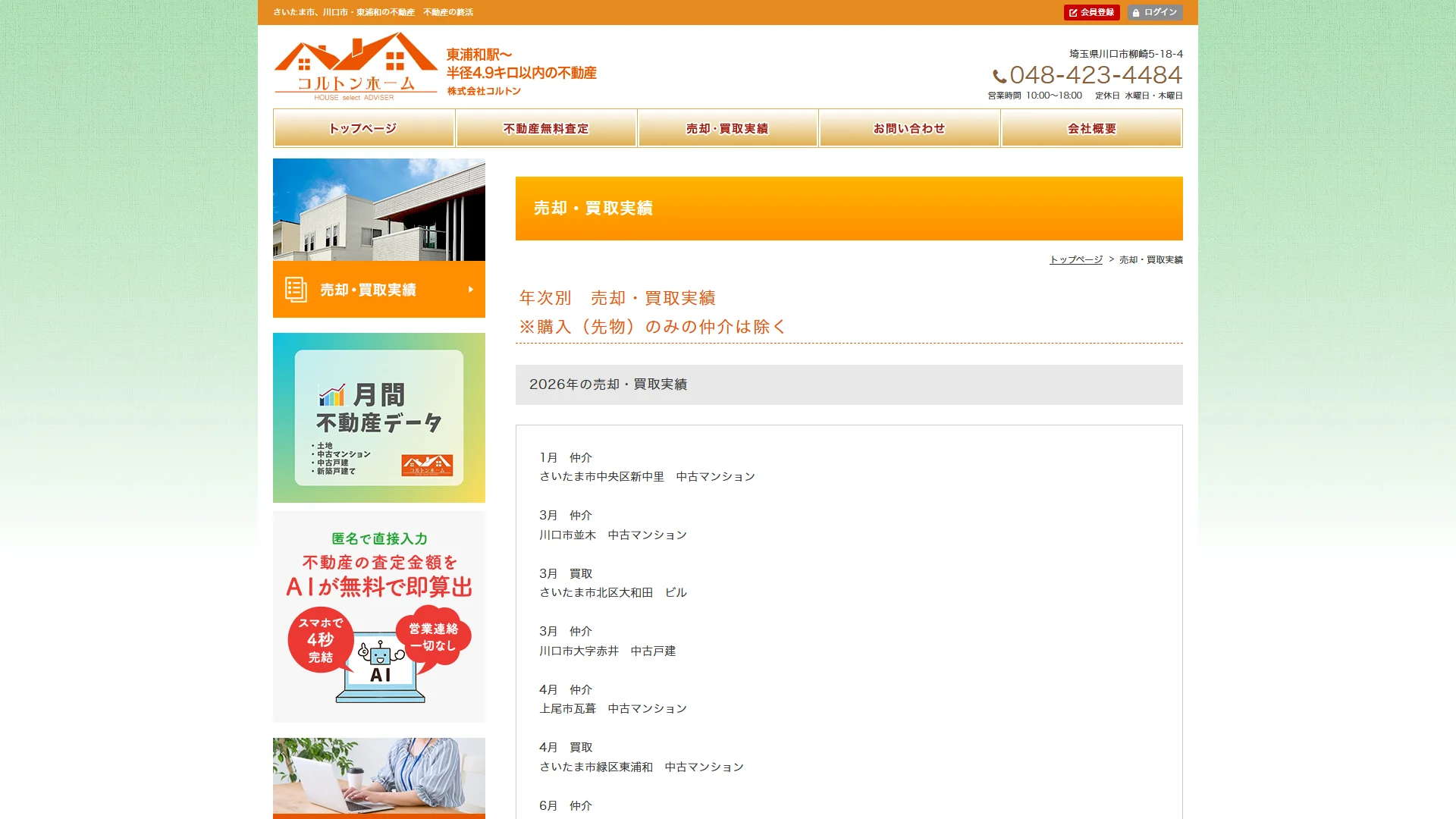This screenshot has height=819, width=1456.
Task: Click text 上尾市瓦葺 中古マンション
Action: tap(613, 709)
